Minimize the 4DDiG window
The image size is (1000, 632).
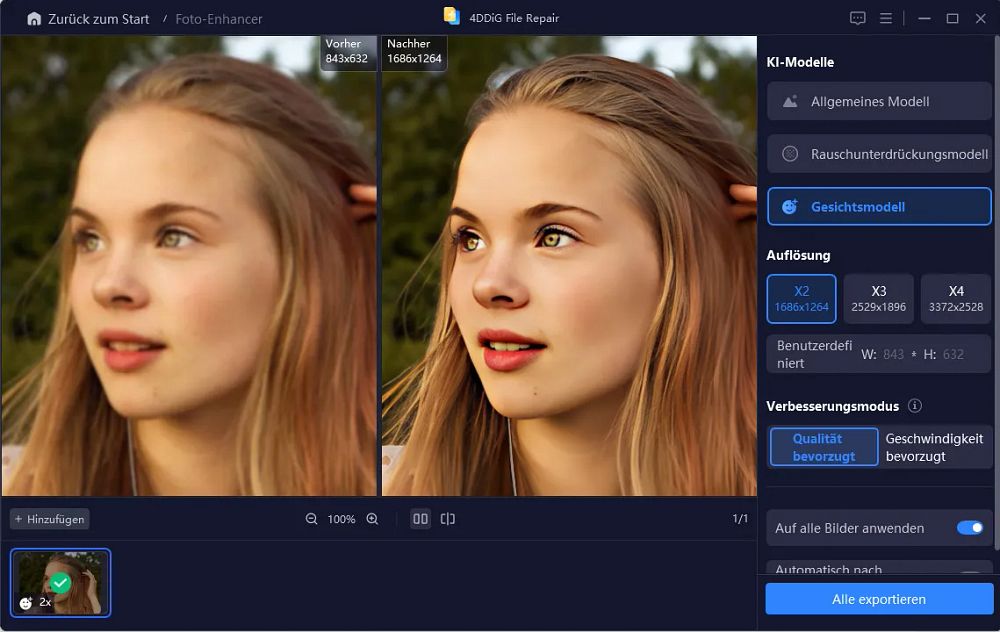point(923,18)
